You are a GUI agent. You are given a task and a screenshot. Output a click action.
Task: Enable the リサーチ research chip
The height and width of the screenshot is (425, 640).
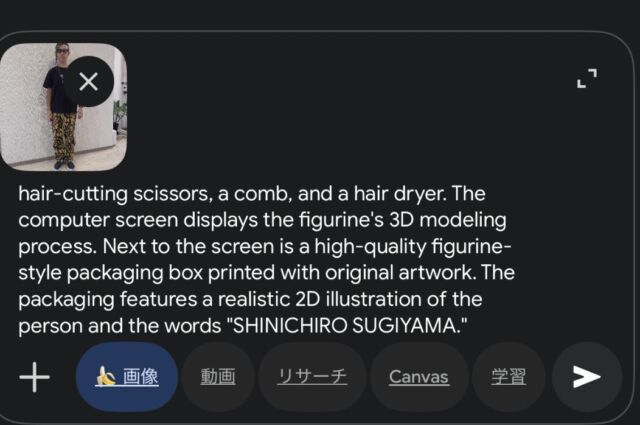tap(312, 376)
